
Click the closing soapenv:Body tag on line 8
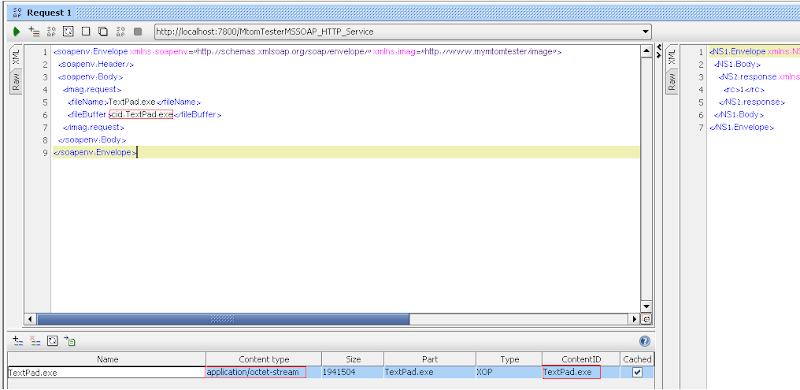92,140
